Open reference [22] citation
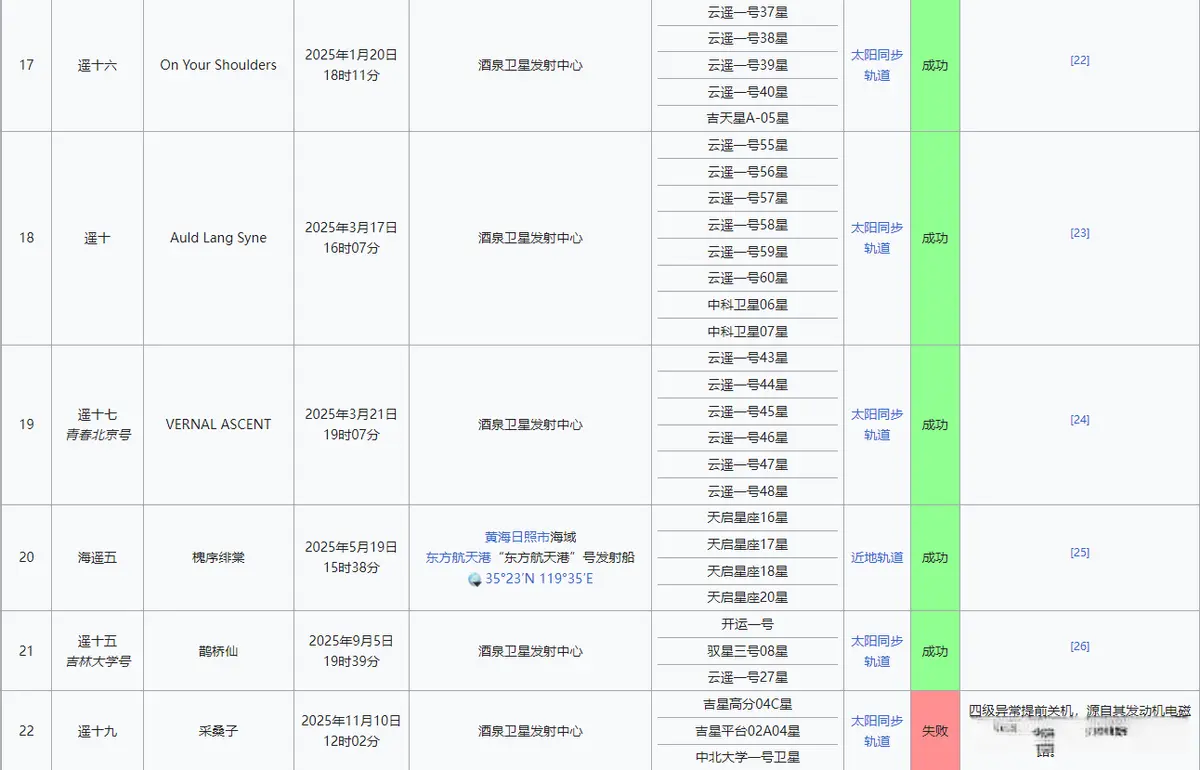Image resolution: width=1200 pixels, height=770 pixels. (x=1080, y=60)
